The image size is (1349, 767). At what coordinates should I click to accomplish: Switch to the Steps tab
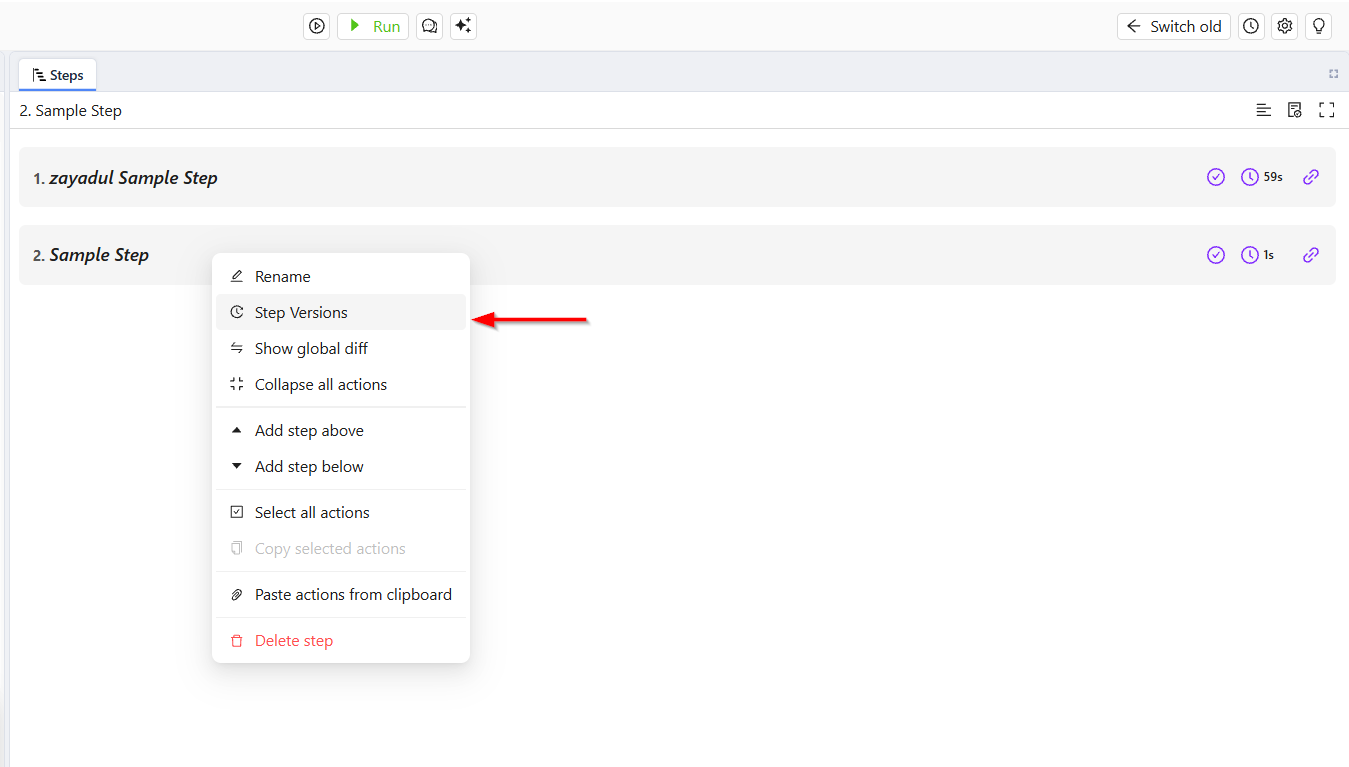pyautogui.click(x=57, y=75)
